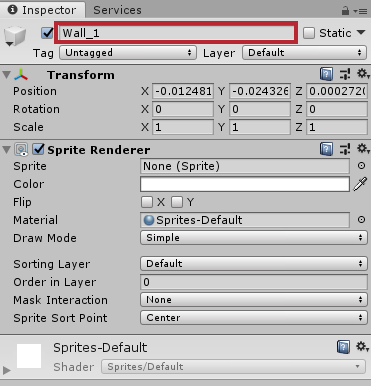Image resolution: width=371 pixels, height=386 pixels.
Task: Expand the Sprites-Default material foldout arrow
Action: click(x=6, y=370)
